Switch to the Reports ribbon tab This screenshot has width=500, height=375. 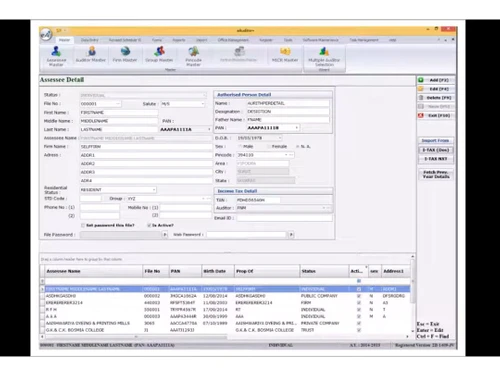[x=179, y=40]
